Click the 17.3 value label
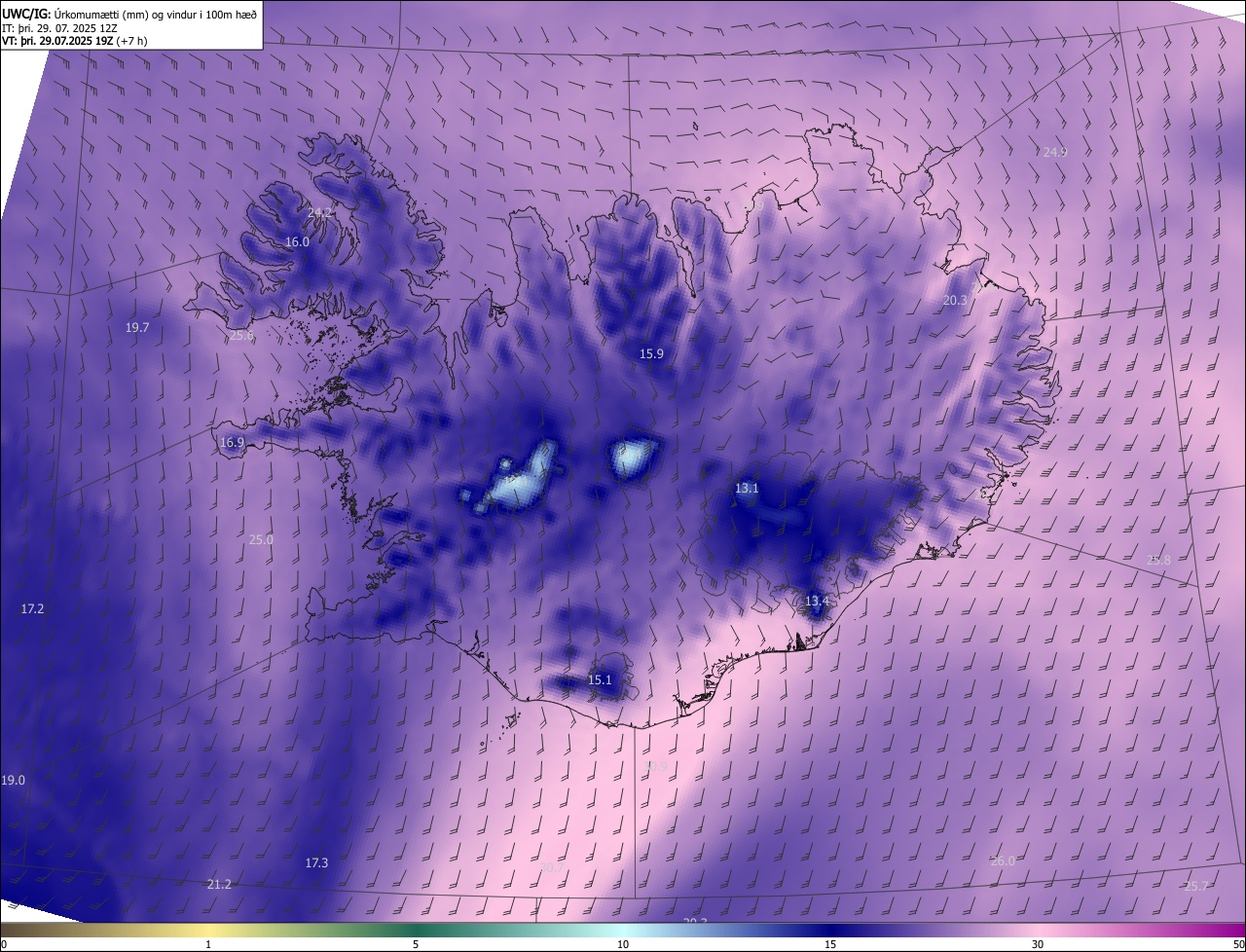The height and width of the screenshot is (952, 1246). (316, 862)
